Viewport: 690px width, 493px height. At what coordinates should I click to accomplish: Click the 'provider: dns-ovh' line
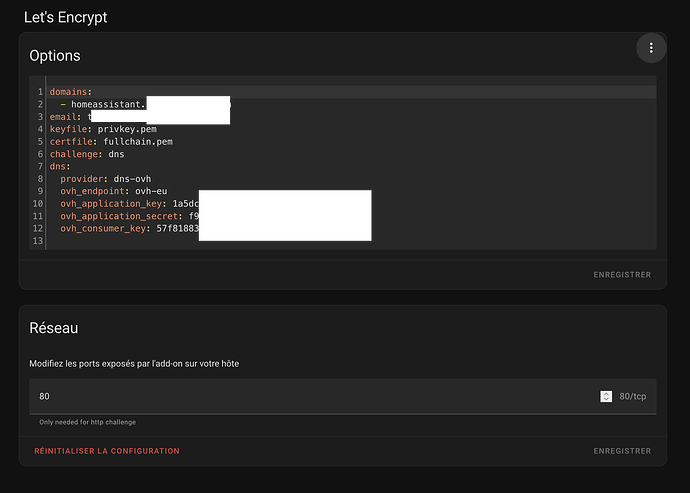109,179
